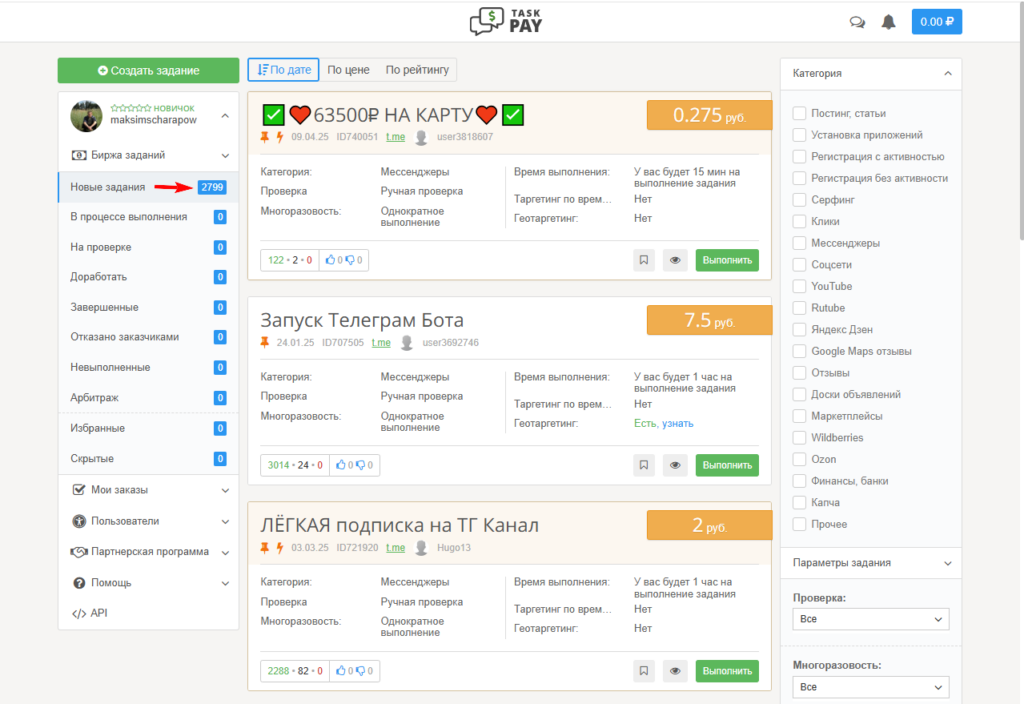Dislike the 63500₽ НА КАРТУ task thumbs-down
Screen dimensions: 1024x704
[350, 260]
